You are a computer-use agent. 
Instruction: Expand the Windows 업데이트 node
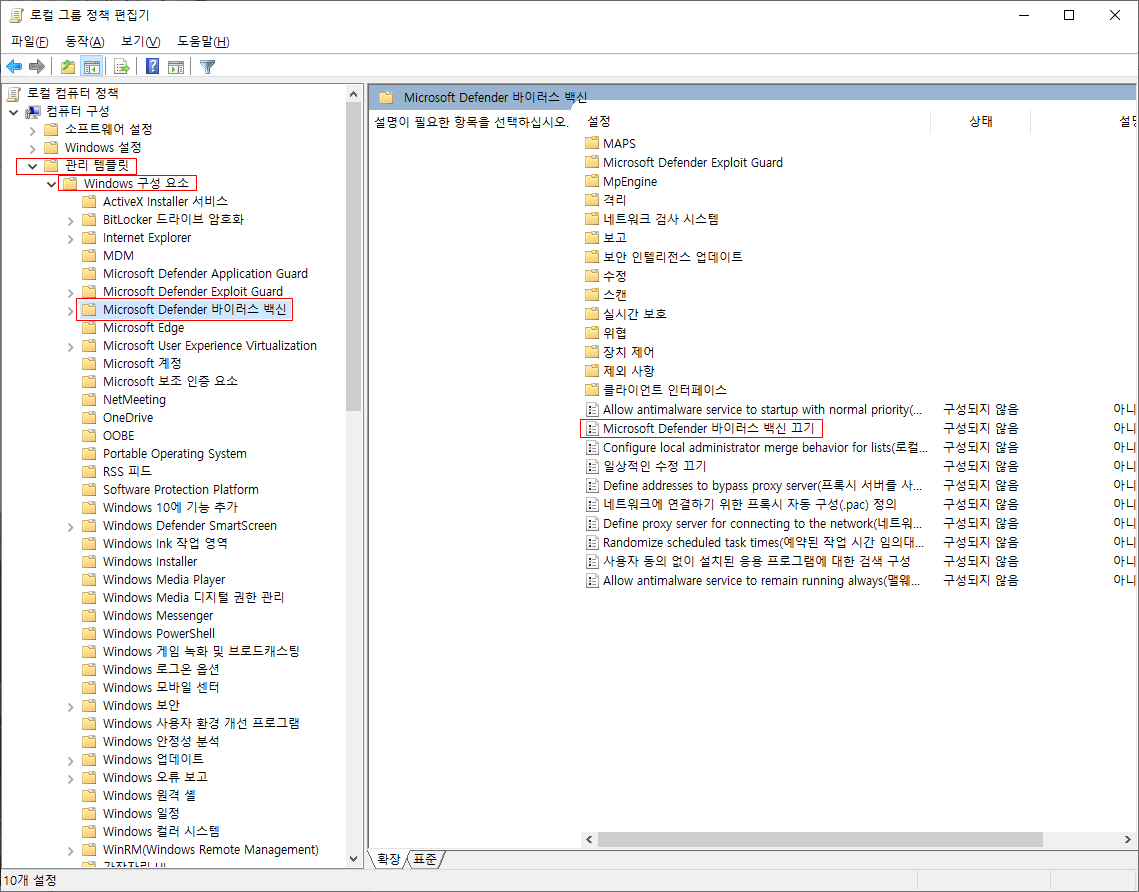coord(70,761)
